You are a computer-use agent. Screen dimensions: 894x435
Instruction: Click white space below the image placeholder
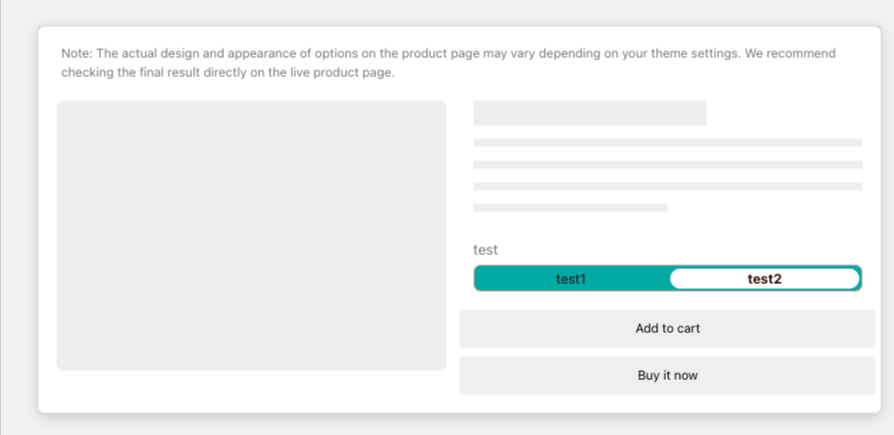point(250,392)
